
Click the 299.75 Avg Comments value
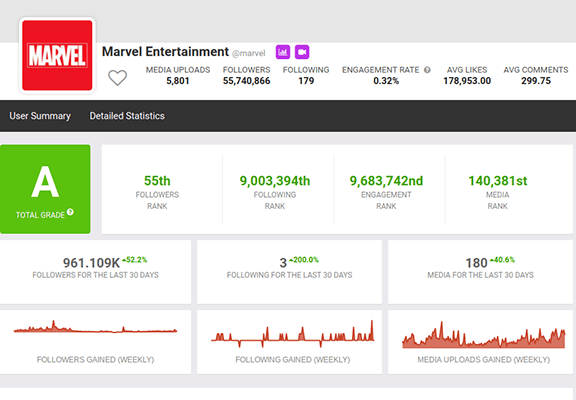[536, 81]
